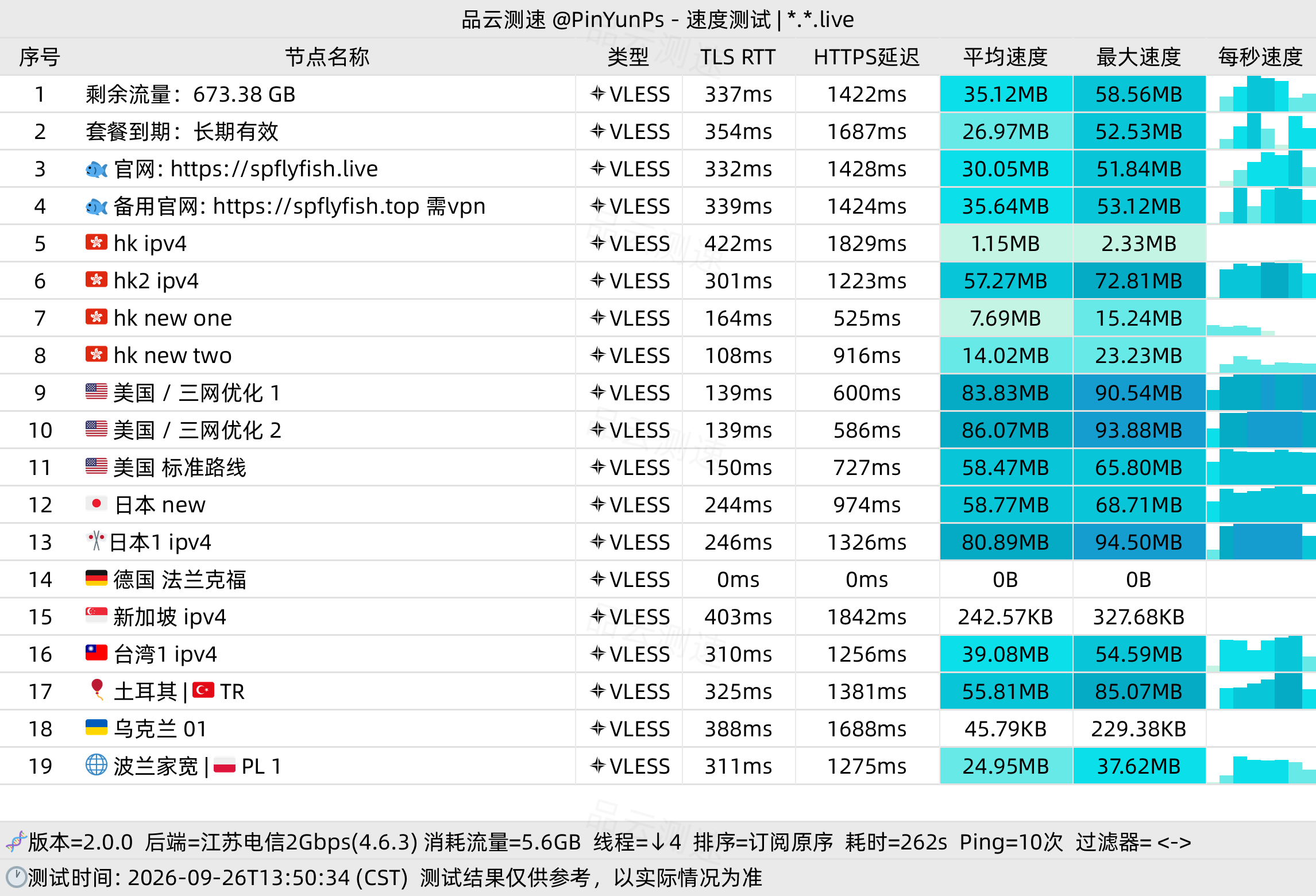Click the Ukraine flag for 乌克兰 01
Viewport: 1316px width, 896px height.
click(97, 728)
